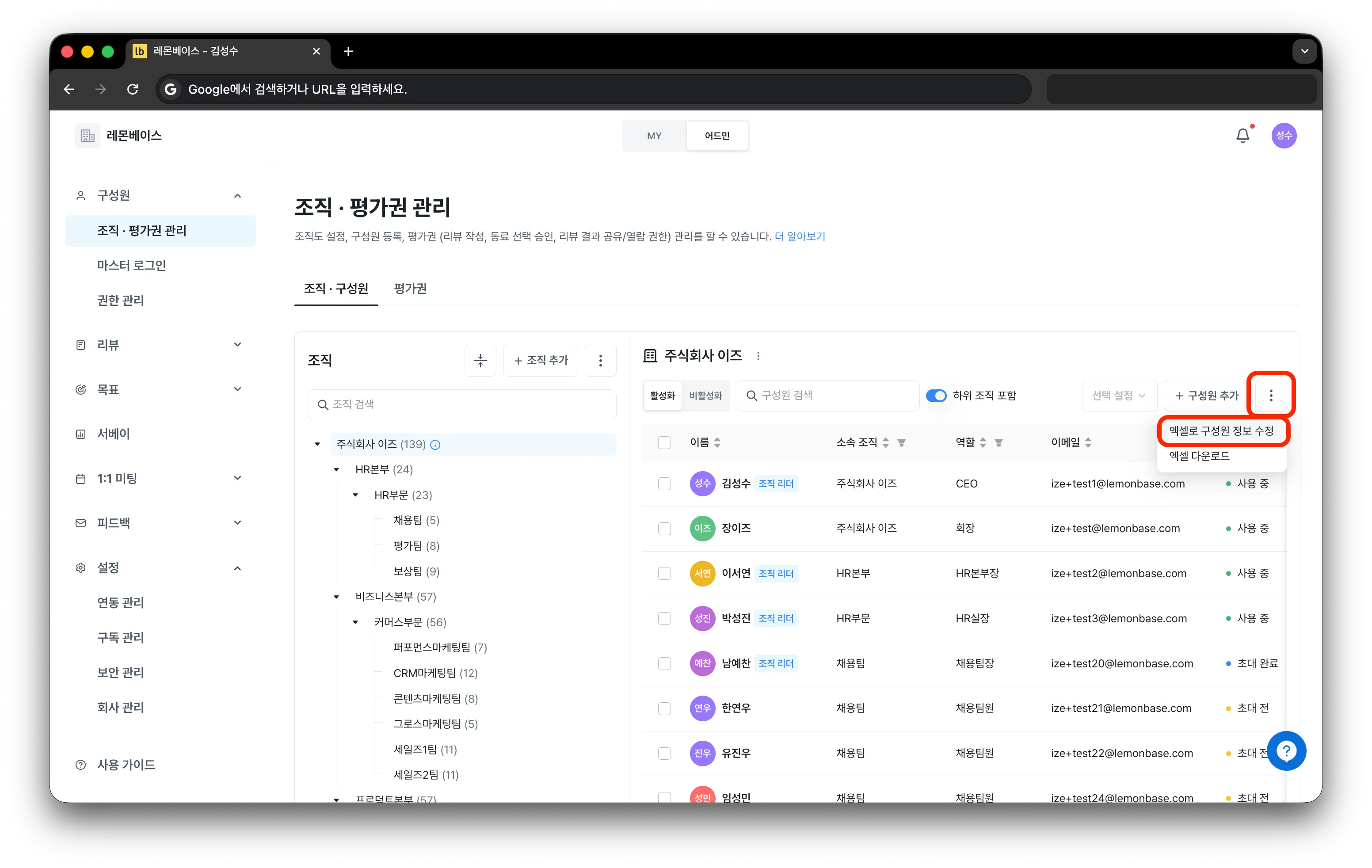The height and width of the screenshot is (868, 1372).
Task: Open the 조직 panel more-options menu
Action: (601, 360)
